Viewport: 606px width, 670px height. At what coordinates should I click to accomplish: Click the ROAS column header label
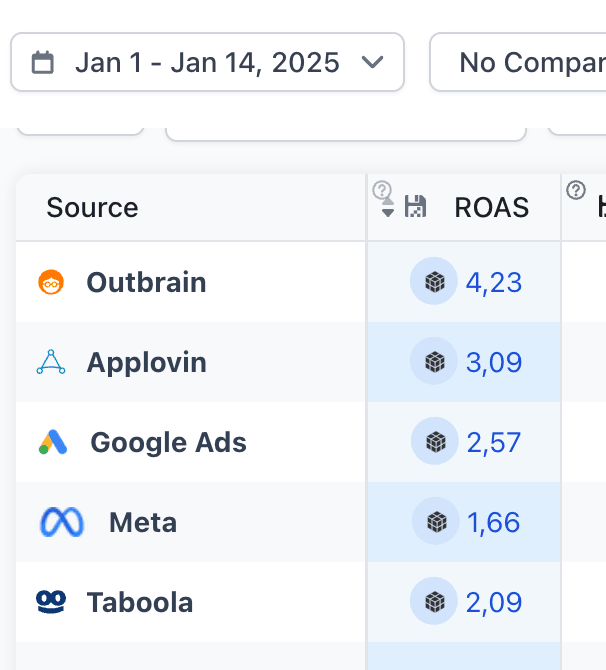491,207
